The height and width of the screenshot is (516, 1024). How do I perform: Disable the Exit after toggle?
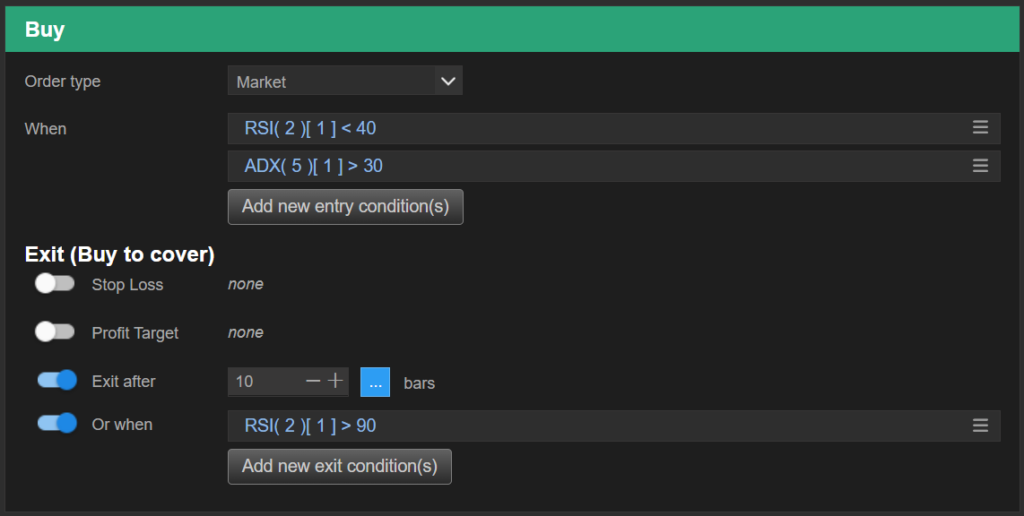tap(57, 381)
